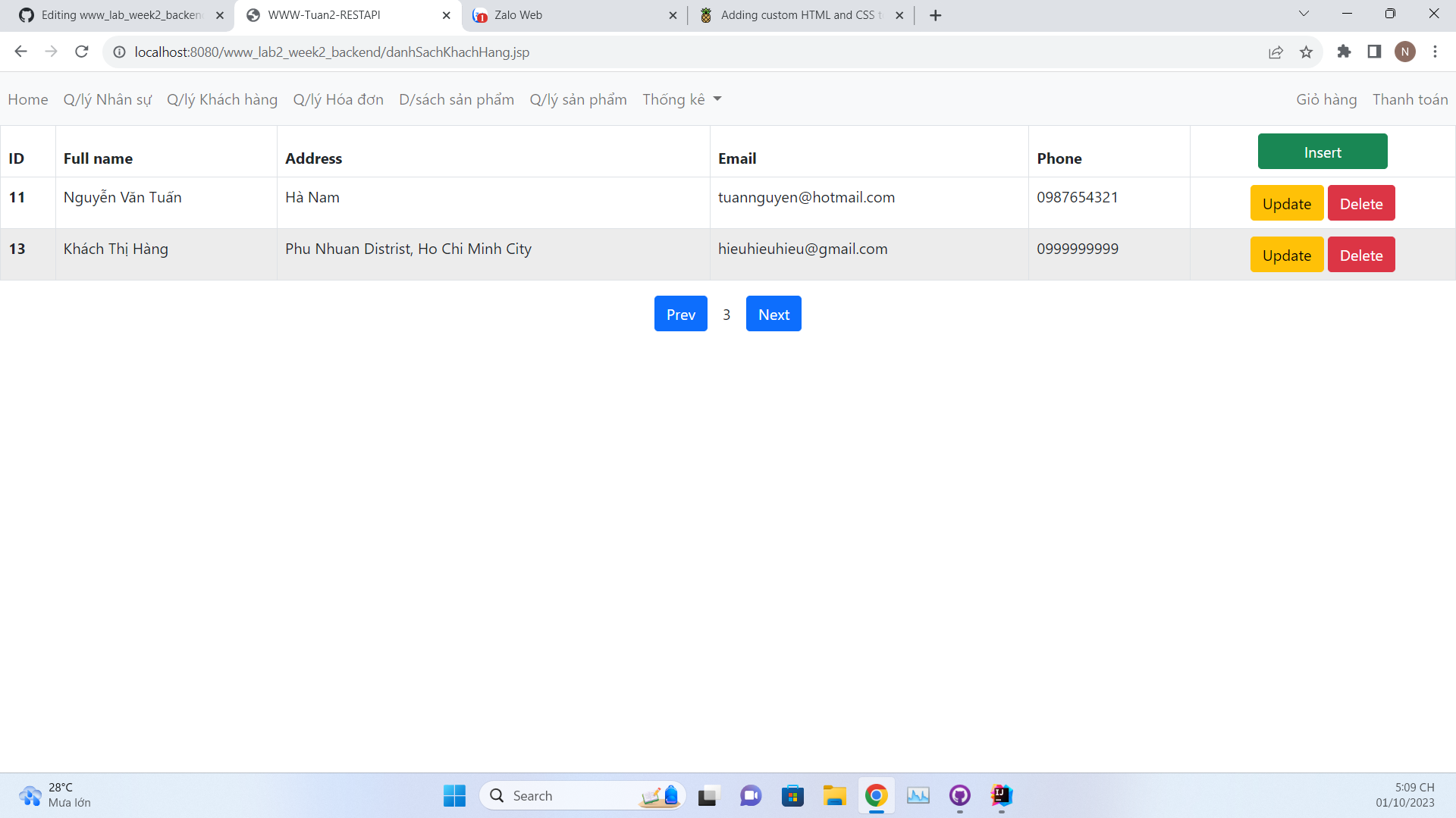Open the extensions puzzle icon
1456x818 pixels.
1345,52
